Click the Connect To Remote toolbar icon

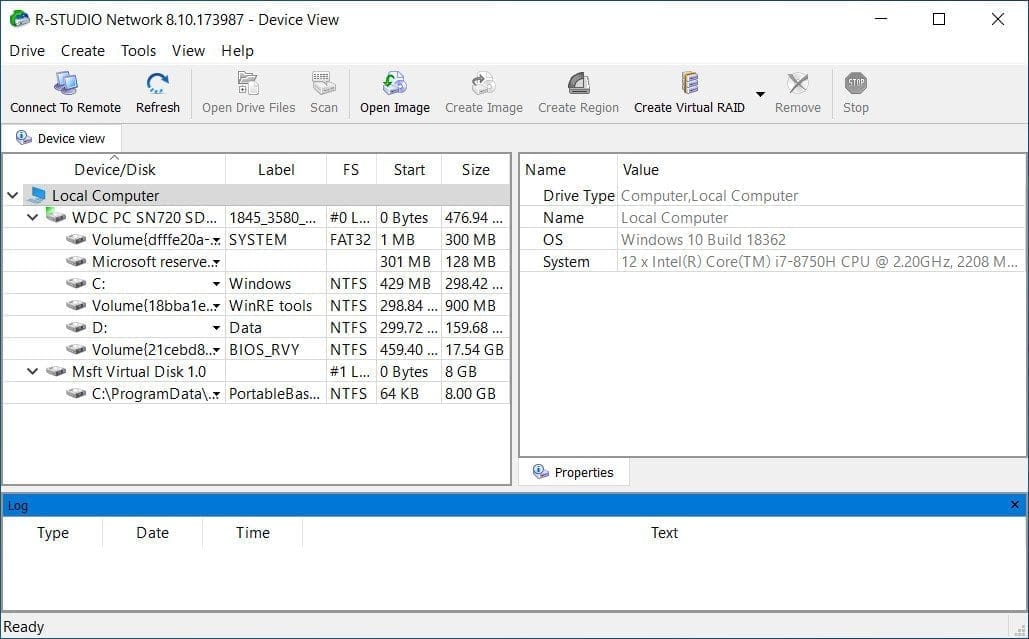pos(66,83)
